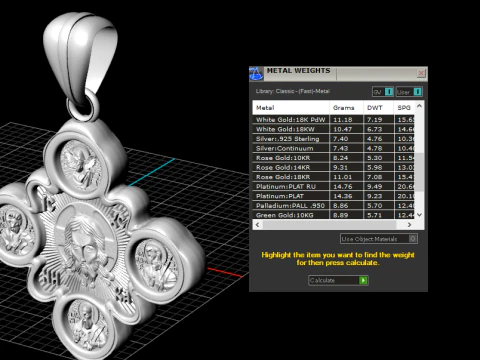The image size is (480, 360).
Task: Close the Metal Weights dialog
Action: click(x=421, y=73)
